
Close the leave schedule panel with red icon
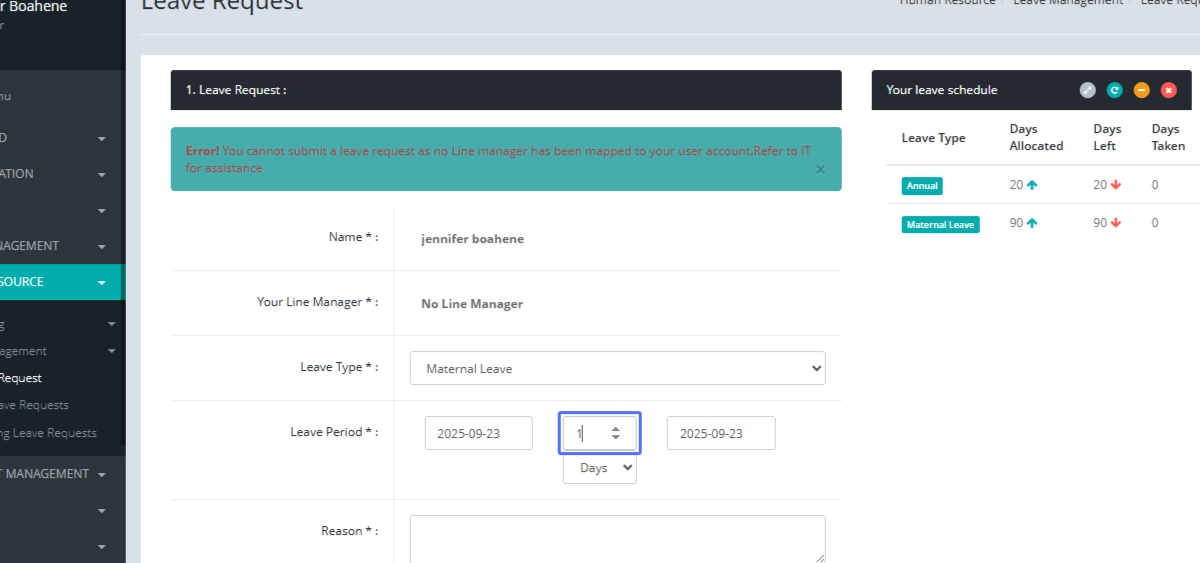(1168, 90)
